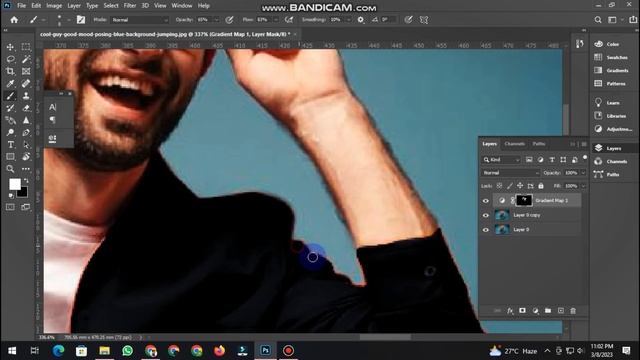Select the Magic Wand tool

coord(26,60)
